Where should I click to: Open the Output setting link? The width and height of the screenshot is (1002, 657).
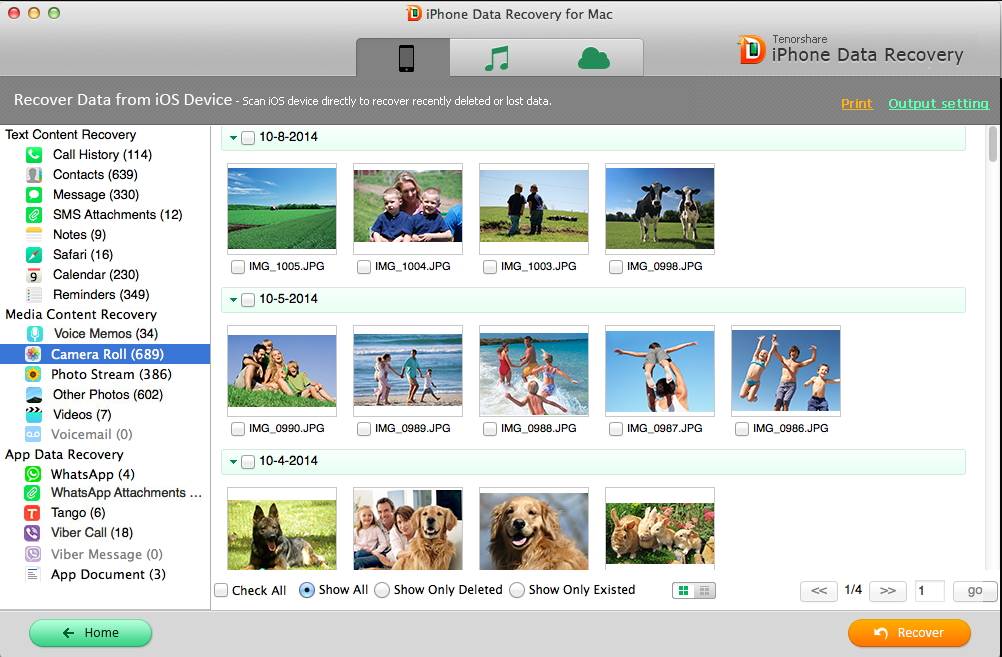(938, 104)
